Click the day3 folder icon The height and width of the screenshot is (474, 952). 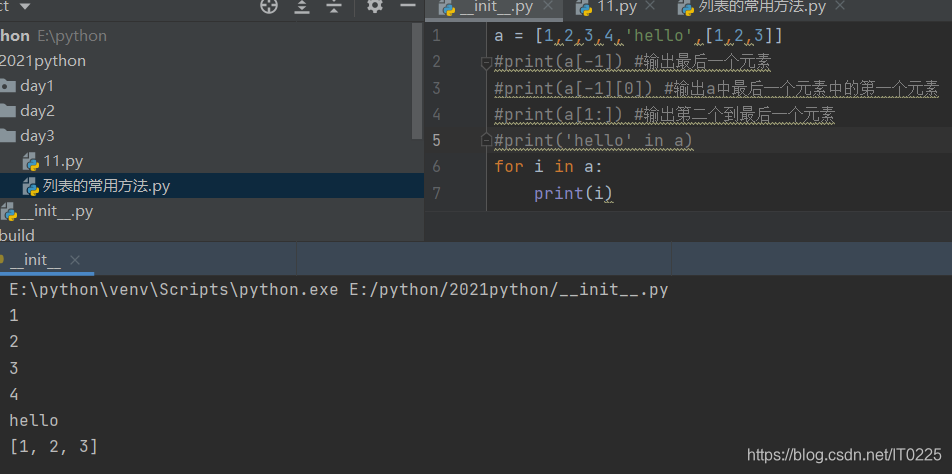tap(7, 136)
